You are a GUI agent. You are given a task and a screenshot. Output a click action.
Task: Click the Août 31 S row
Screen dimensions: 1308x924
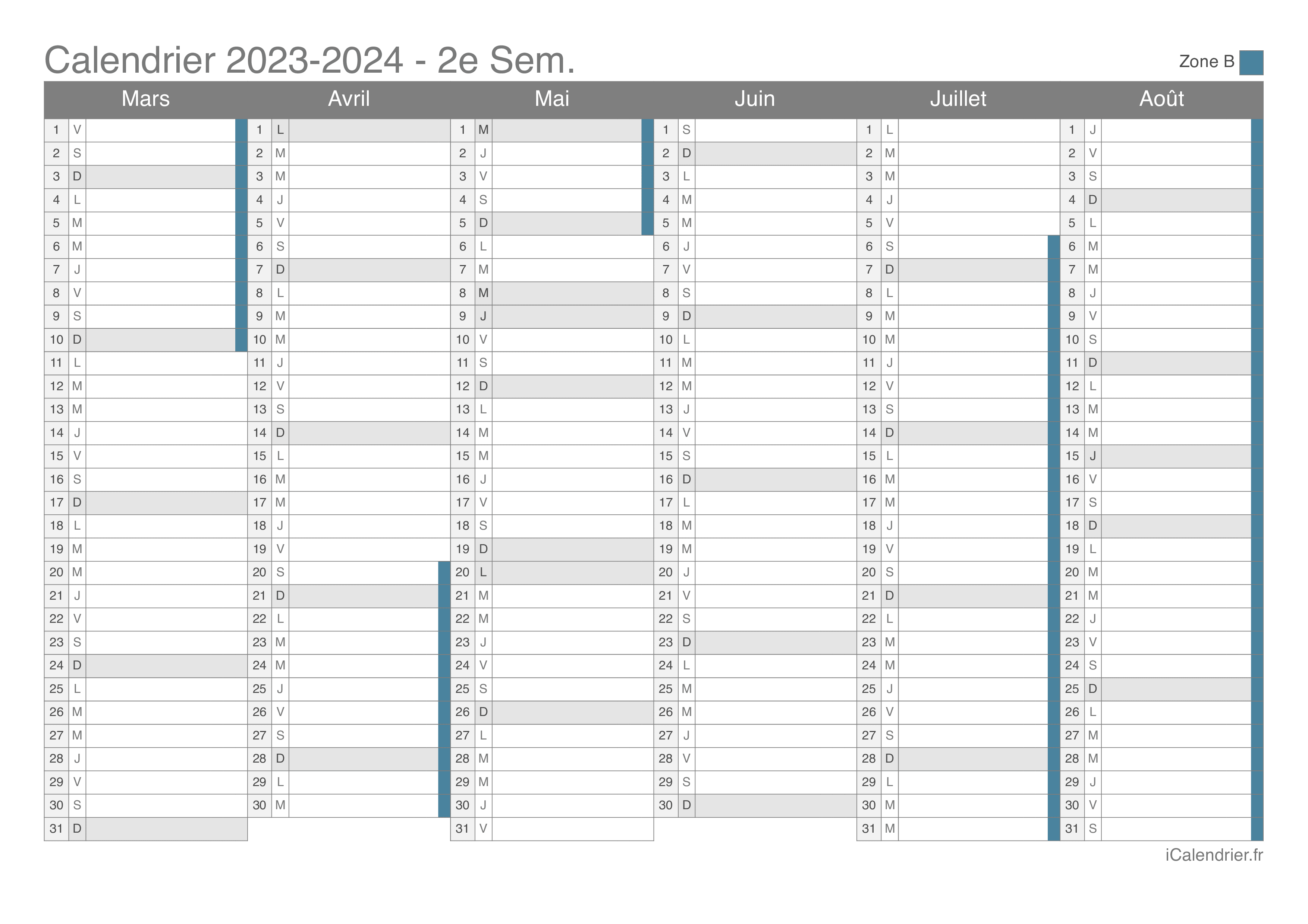pyautogui.click(x=1161, y=829)
